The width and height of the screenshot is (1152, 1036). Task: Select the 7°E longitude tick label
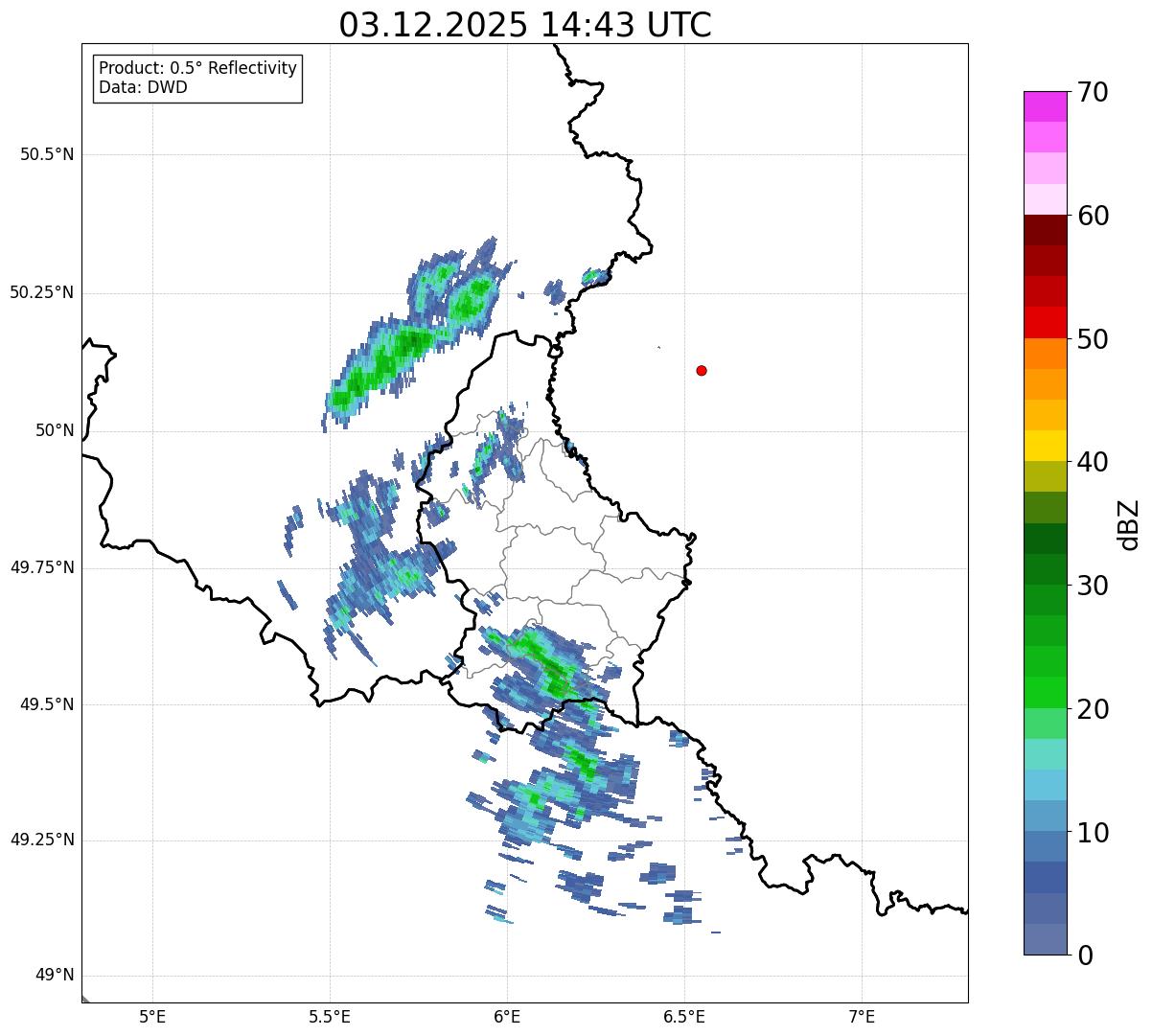pyautogui.click(x=862, y=1016)
